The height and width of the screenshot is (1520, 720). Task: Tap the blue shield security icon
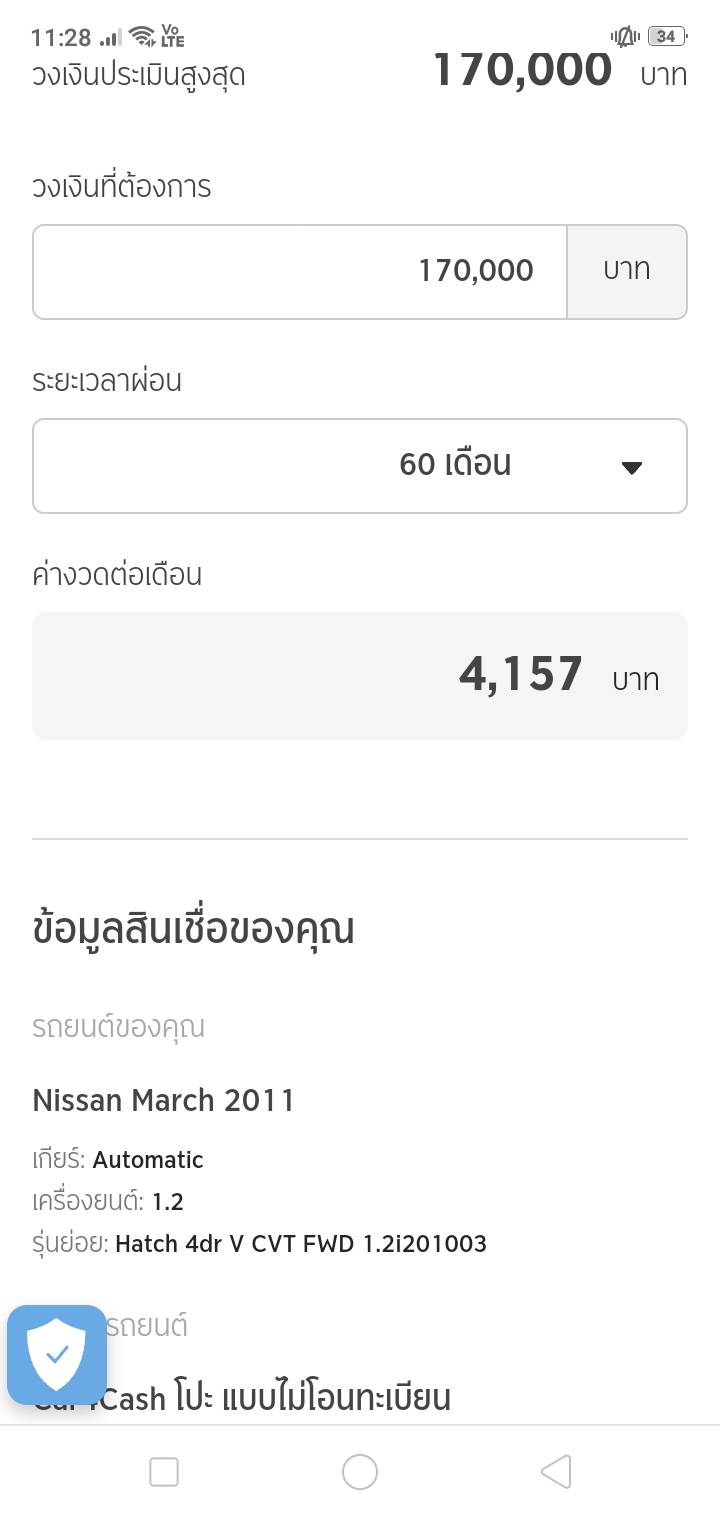tap(57, 1355)
